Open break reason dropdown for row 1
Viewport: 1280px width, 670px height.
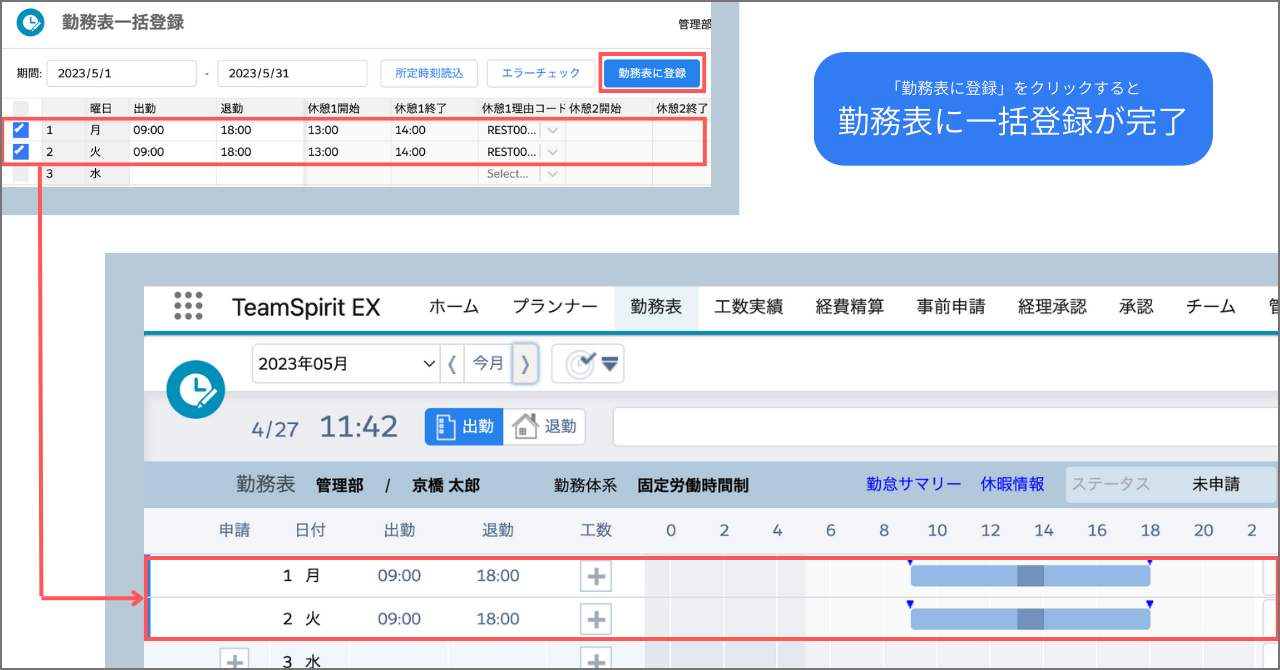click(552, 130)
